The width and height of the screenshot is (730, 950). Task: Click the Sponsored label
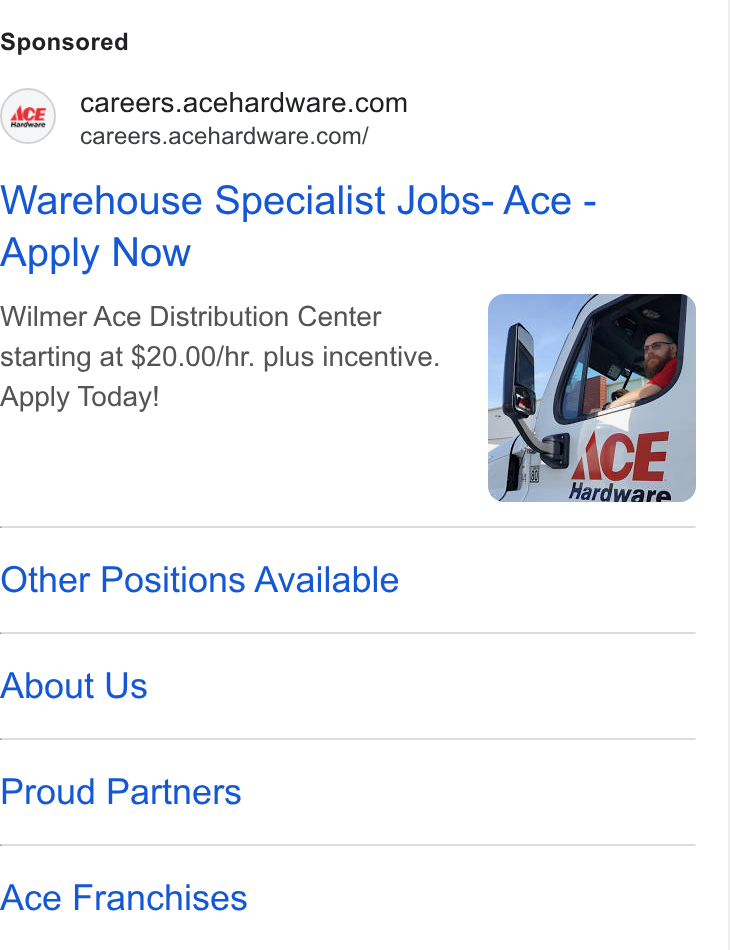(x=64, y=42)
